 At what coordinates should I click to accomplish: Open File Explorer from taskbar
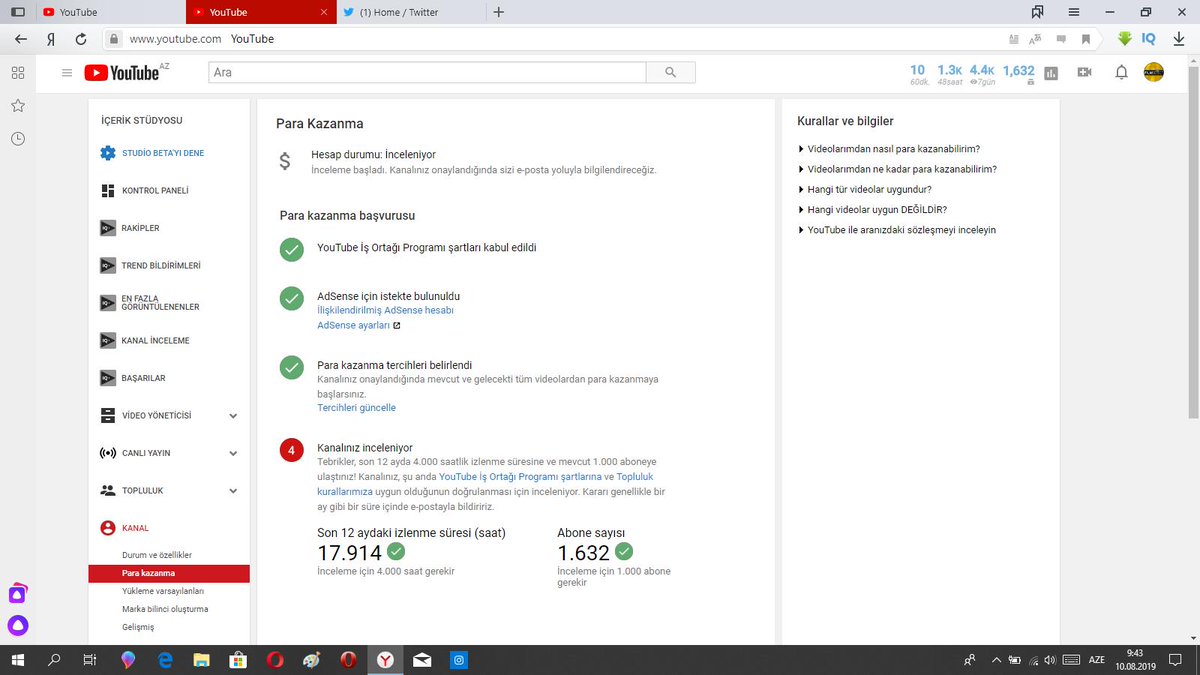pos(201,660)
